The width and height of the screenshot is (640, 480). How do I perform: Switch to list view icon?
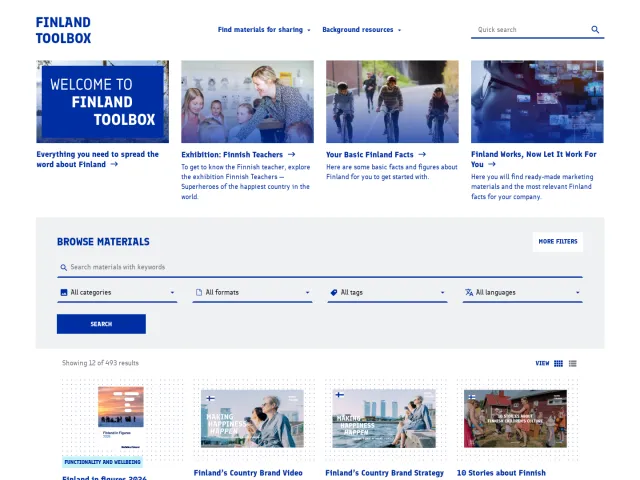(573, 363)
